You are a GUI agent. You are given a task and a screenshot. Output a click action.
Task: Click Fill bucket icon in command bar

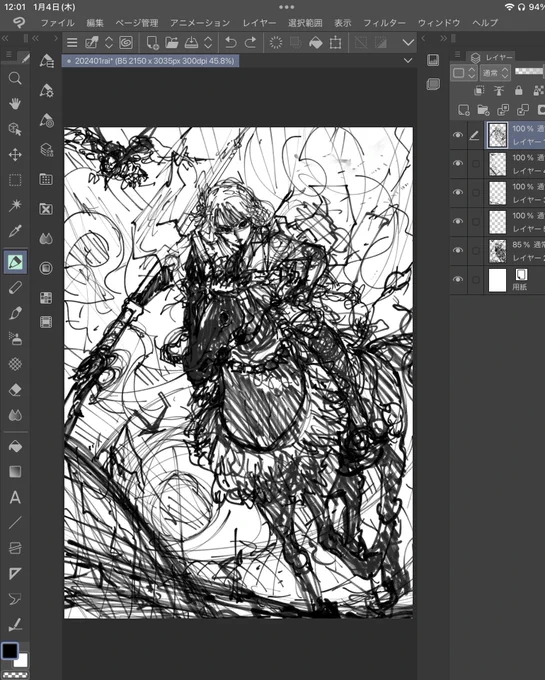coord(316,42)
